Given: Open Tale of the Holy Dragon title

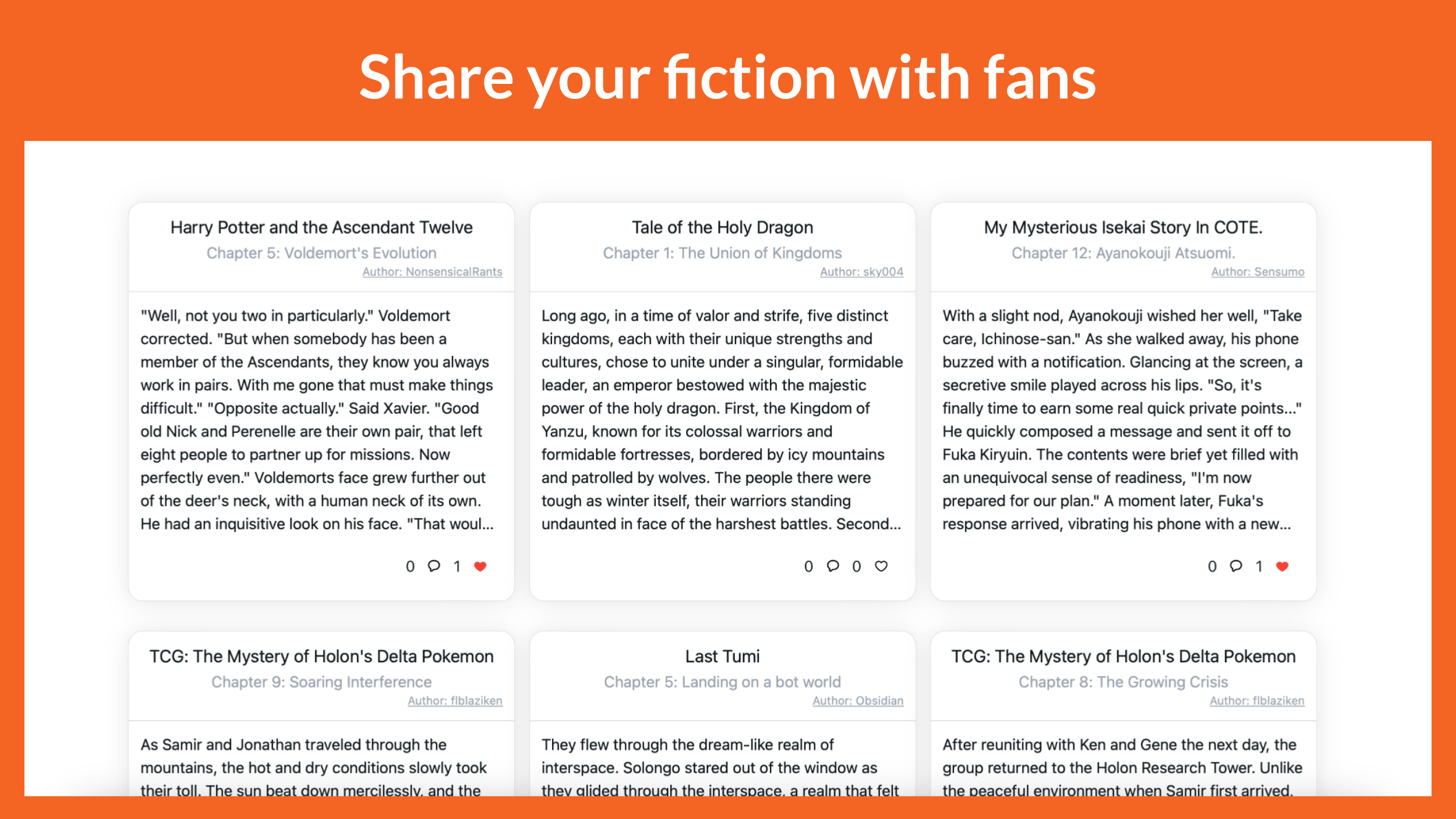Looking at the screenshot, I should pos(722,227).
